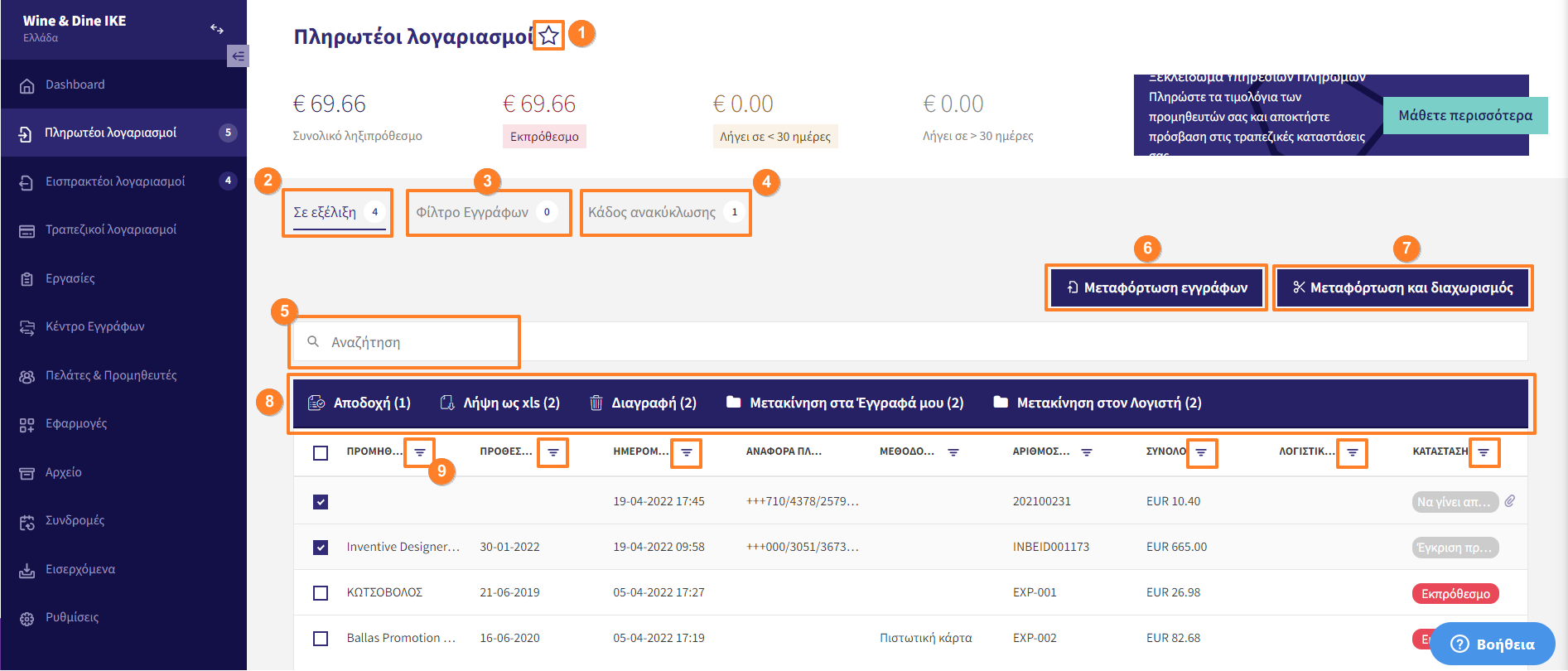Open filter for ΣΥΝΟΛΟ column
1568x671 pixels.
[x=1201, y=452]
